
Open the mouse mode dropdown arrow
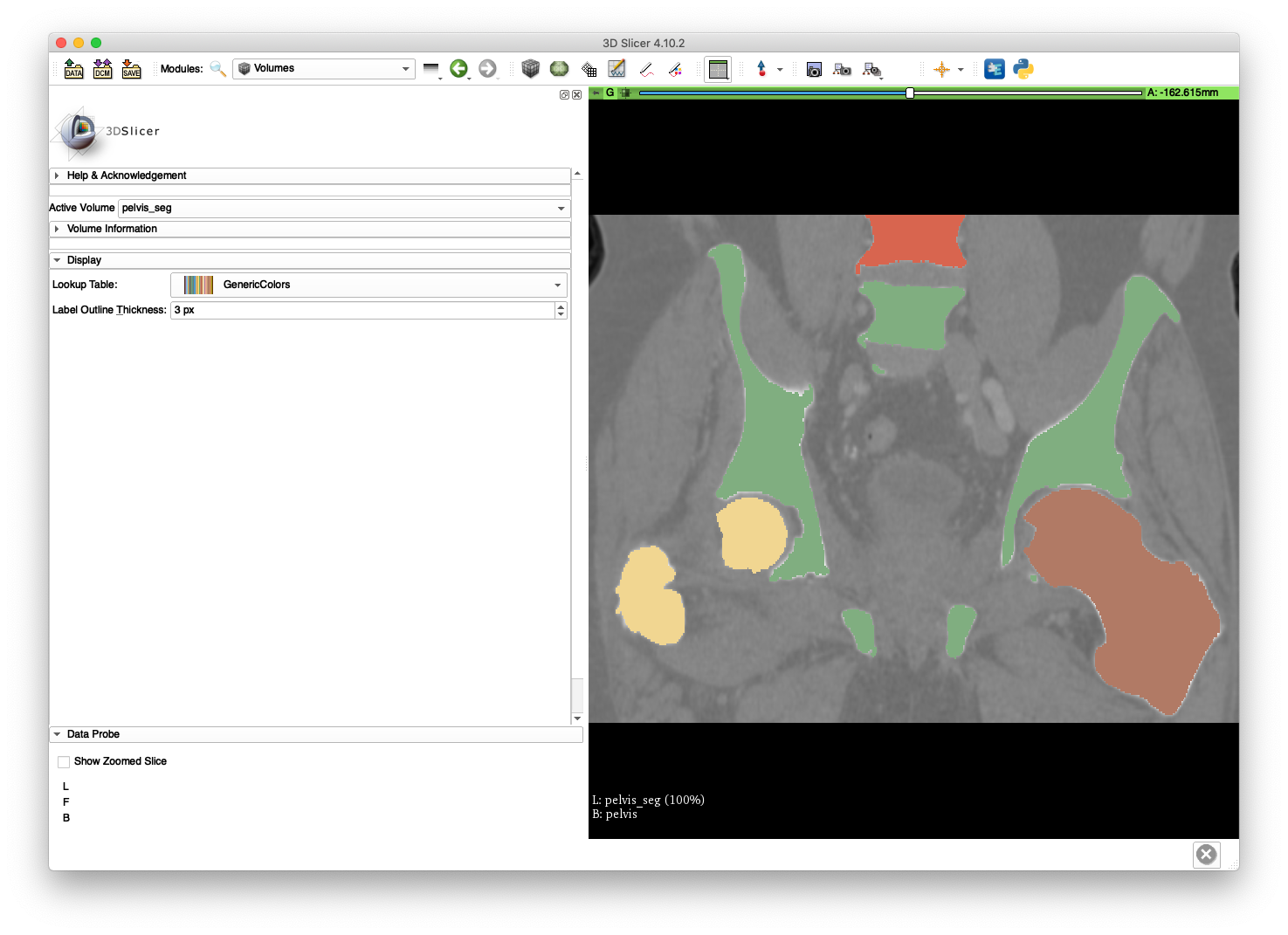[x=780, y=70]
